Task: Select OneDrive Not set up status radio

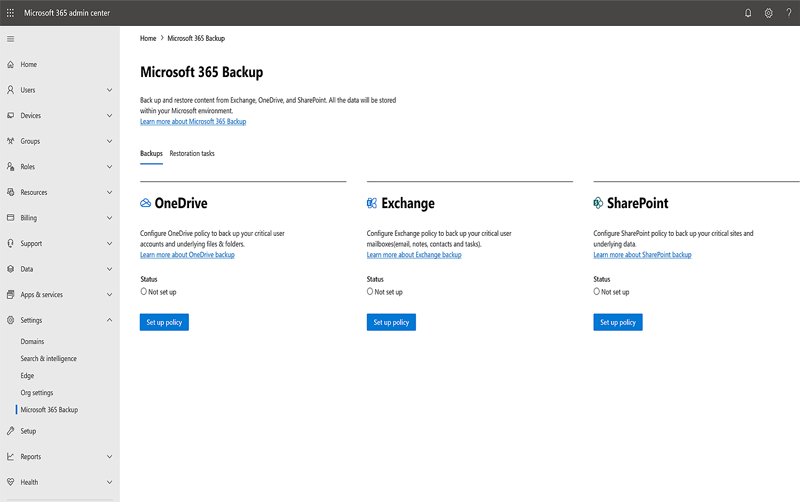Action: [143, 291]
